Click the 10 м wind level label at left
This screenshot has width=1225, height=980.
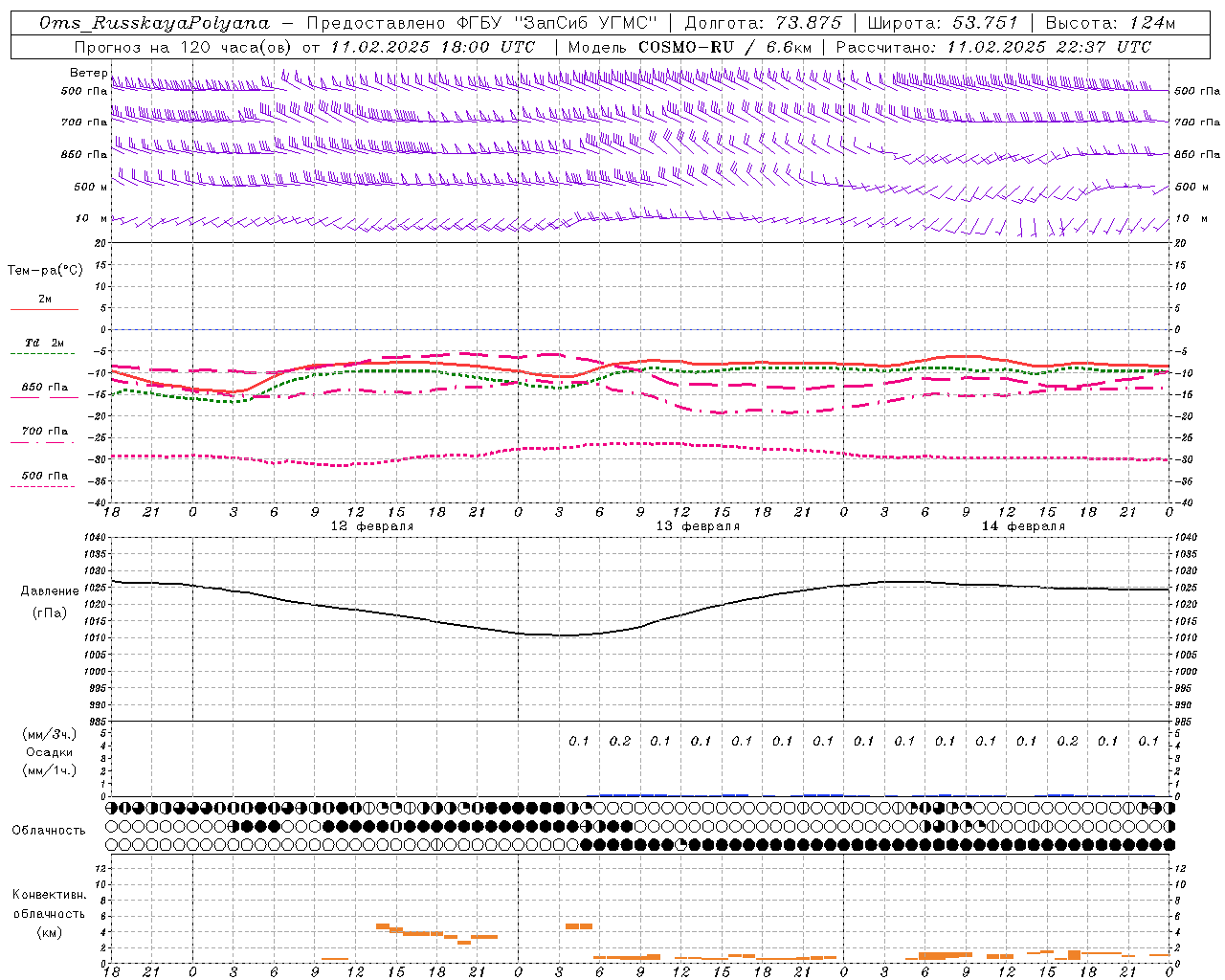(x=92, y=219)
